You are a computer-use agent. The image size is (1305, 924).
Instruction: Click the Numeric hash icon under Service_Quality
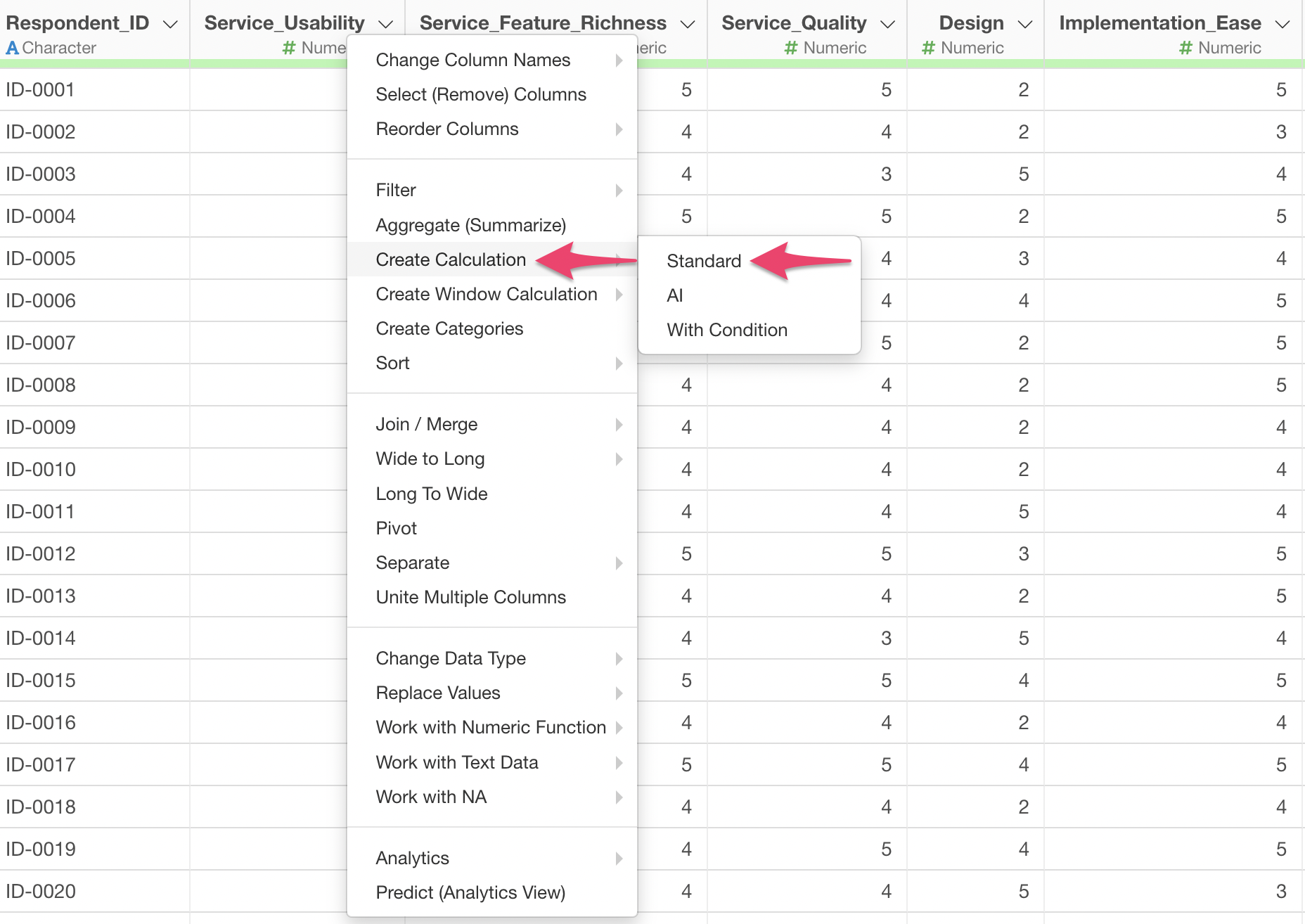click(x=791, y=49)
